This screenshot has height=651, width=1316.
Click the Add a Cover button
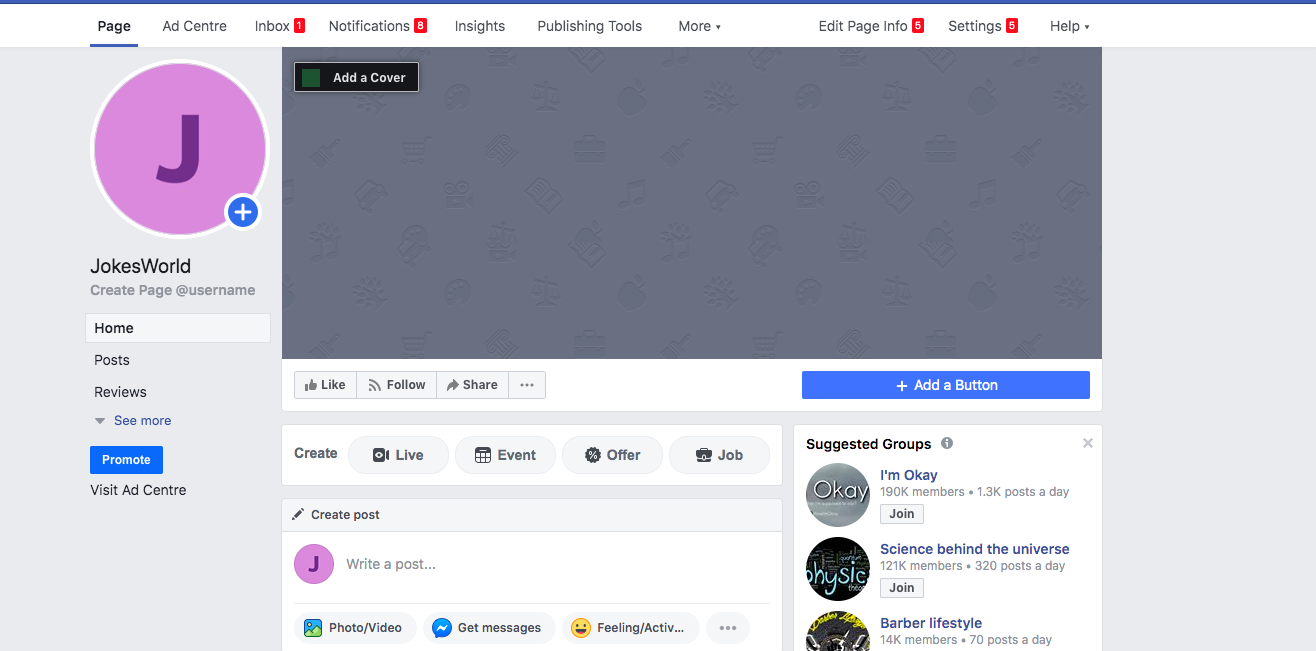356,77
